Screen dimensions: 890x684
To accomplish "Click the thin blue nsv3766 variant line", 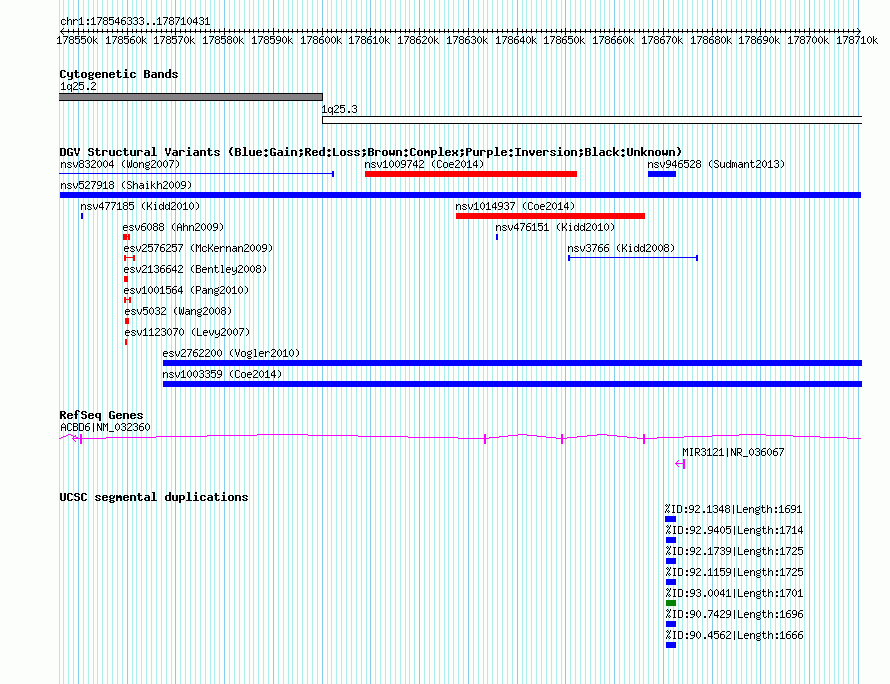I will (x=633, y=258).
